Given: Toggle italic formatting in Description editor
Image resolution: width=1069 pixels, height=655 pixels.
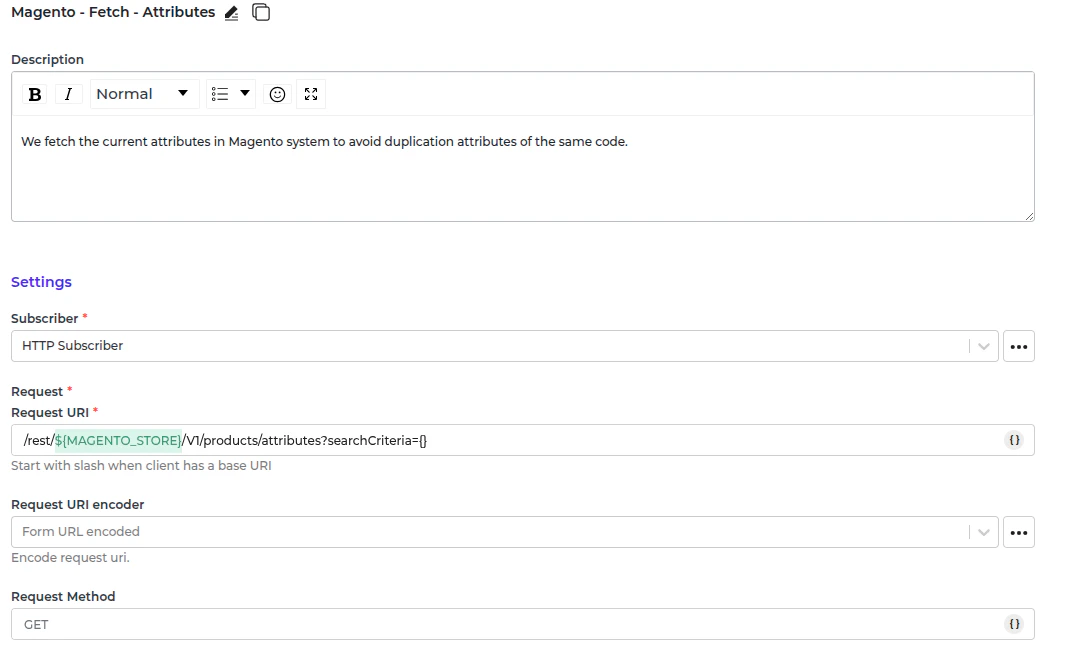Looking at the screenshot, I should [x=68, y=94].
